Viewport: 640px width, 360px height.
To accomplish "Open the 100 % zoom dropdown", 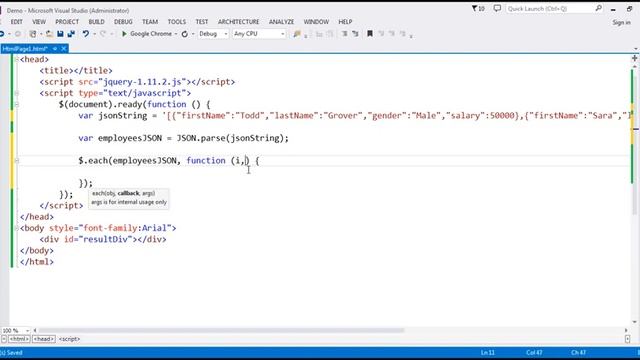I will [16, 330].
